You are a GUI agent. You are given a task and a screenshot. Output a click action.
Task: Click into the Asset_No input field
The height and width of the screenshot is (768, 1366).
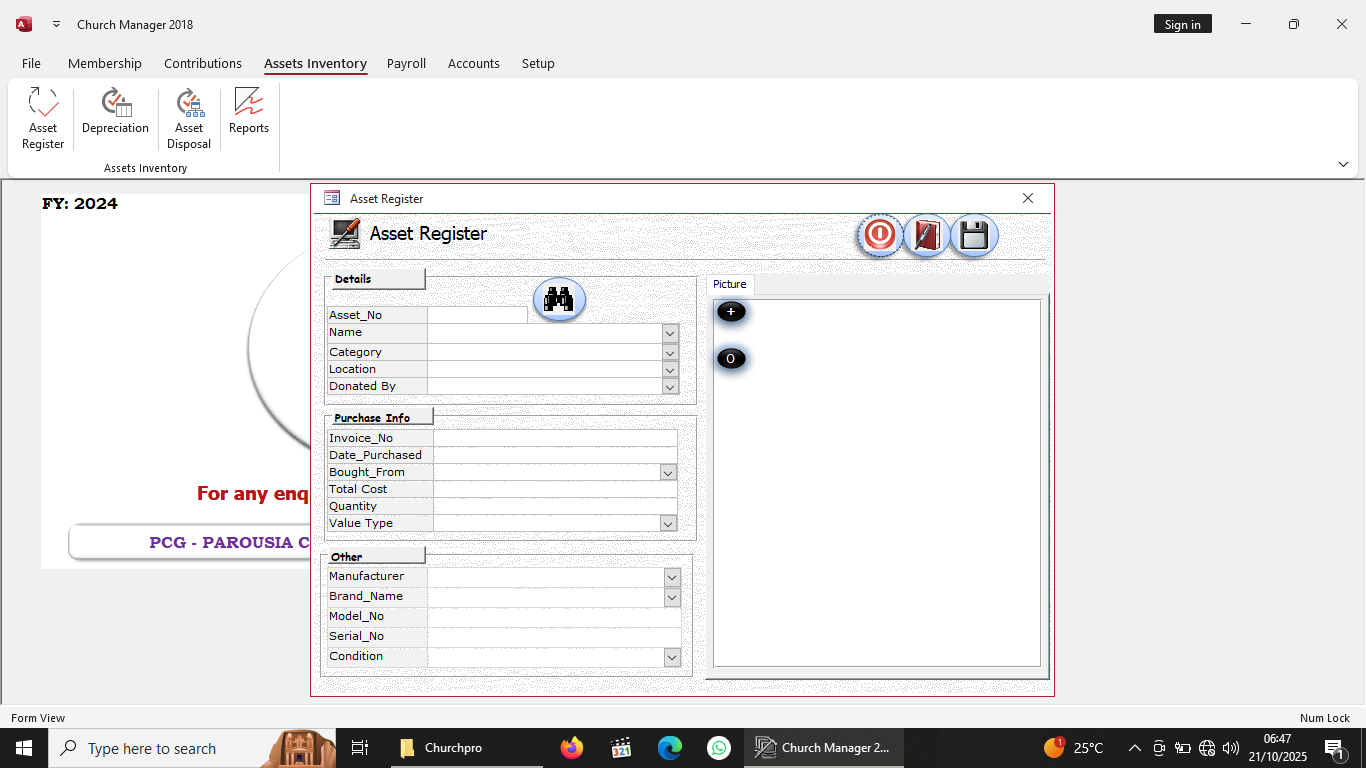click(x=477, y=315)
